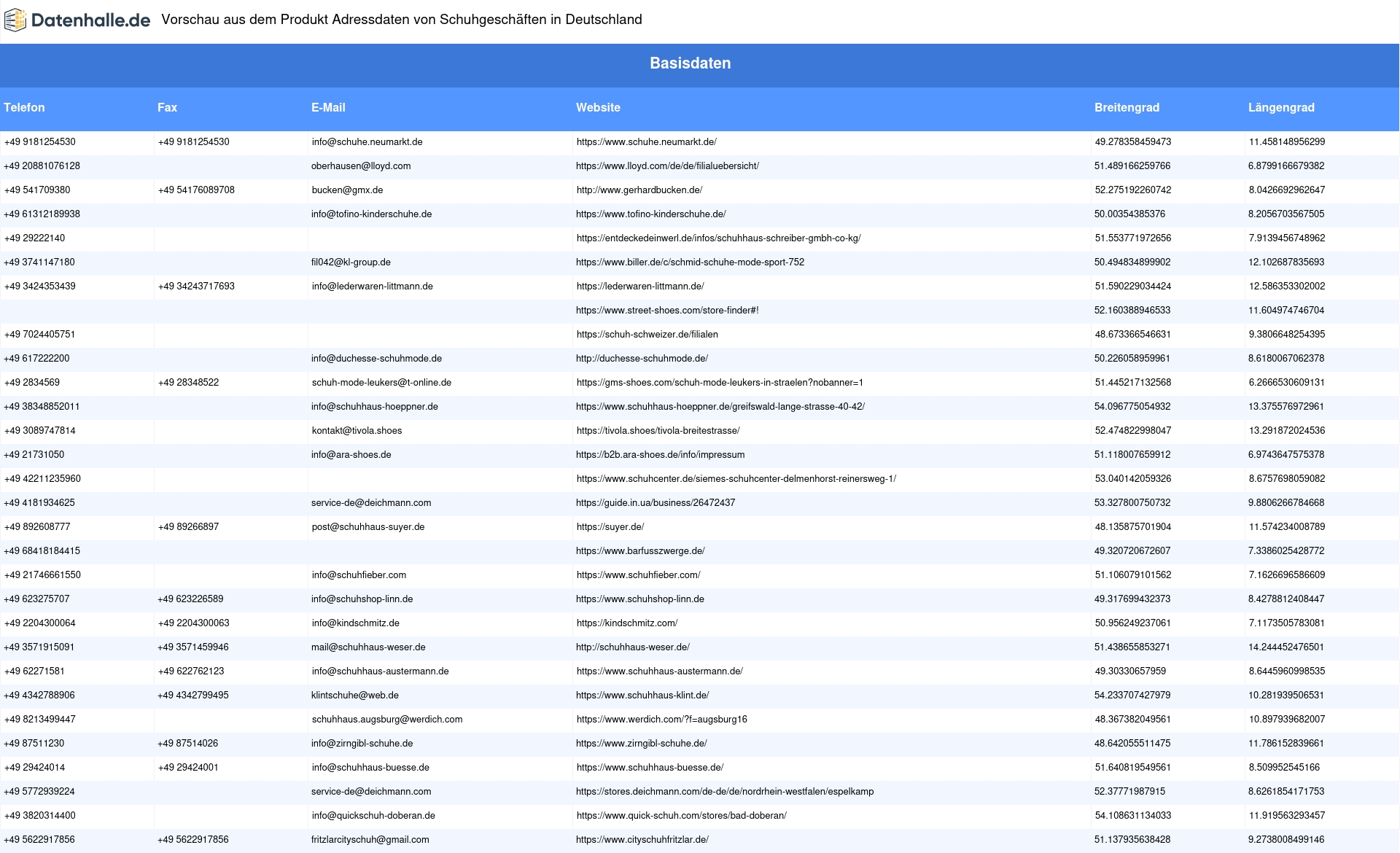Image resolution: width=1400 pixels, height=853 pixels.
Task: Open the gms-shoes.com leukers-in-straelen link
Action: 720,383
